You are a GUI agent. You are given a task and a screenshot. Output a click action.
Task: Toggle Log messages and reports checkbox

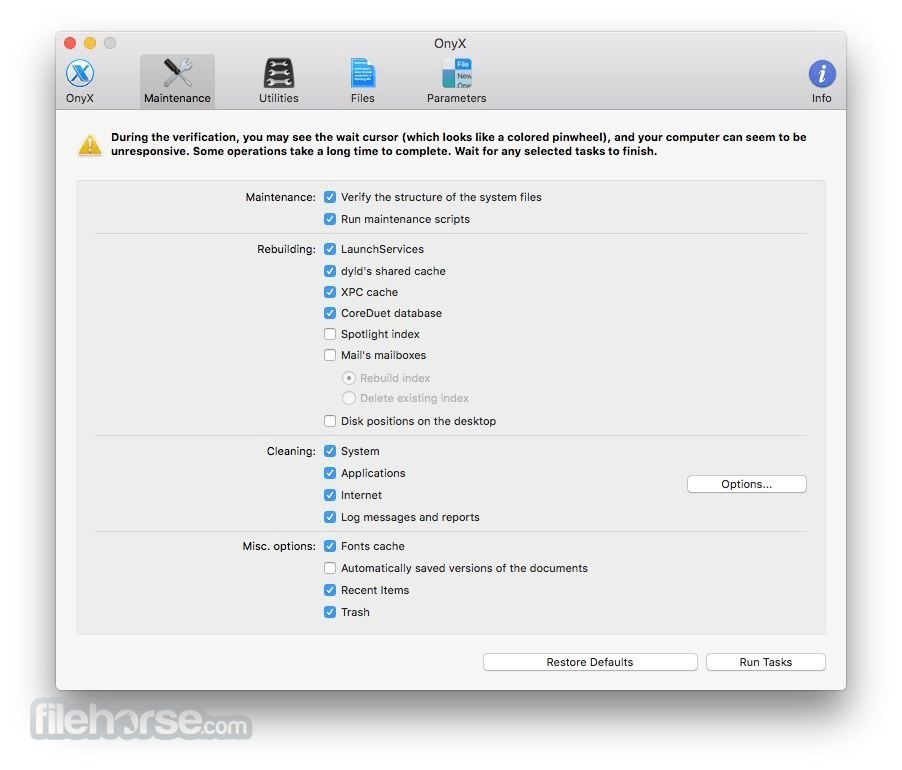330,517
